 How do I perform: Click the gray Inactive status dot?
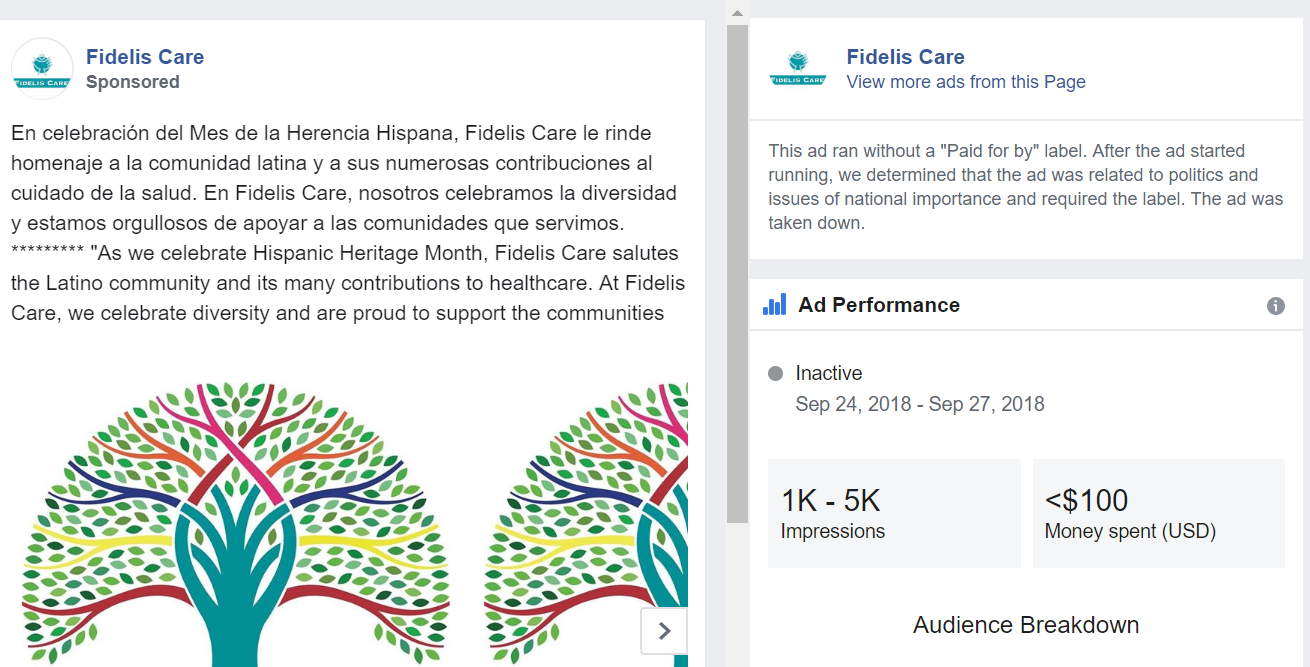click(x=775, y=373)
